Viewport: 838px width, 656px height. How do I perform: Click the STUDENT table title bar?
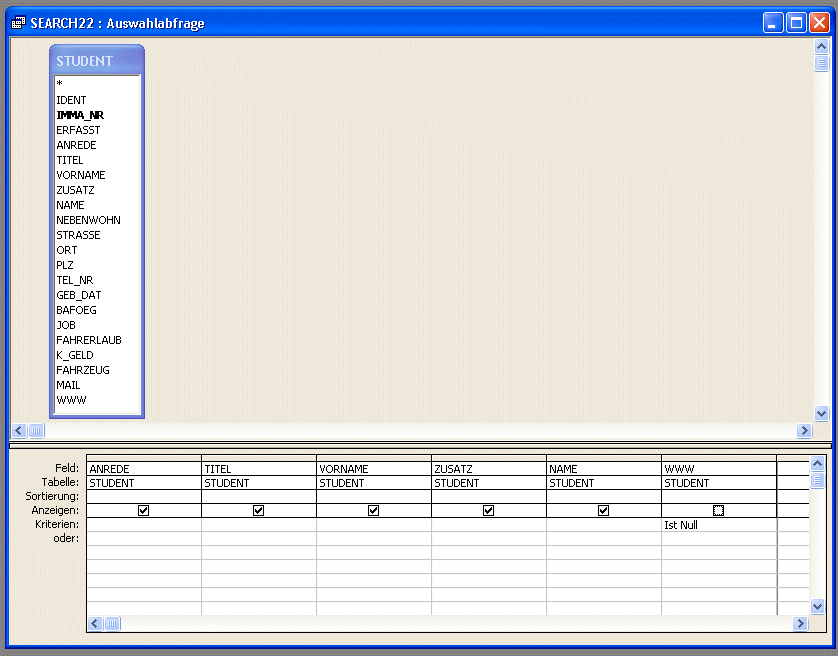point(97,60)
